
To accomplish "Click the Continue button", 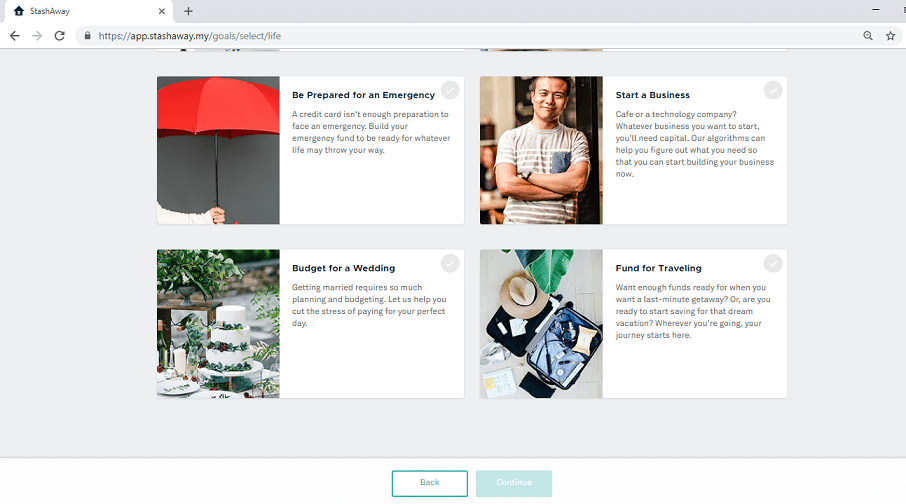I will pyautogui.click(x=514, y=483).
